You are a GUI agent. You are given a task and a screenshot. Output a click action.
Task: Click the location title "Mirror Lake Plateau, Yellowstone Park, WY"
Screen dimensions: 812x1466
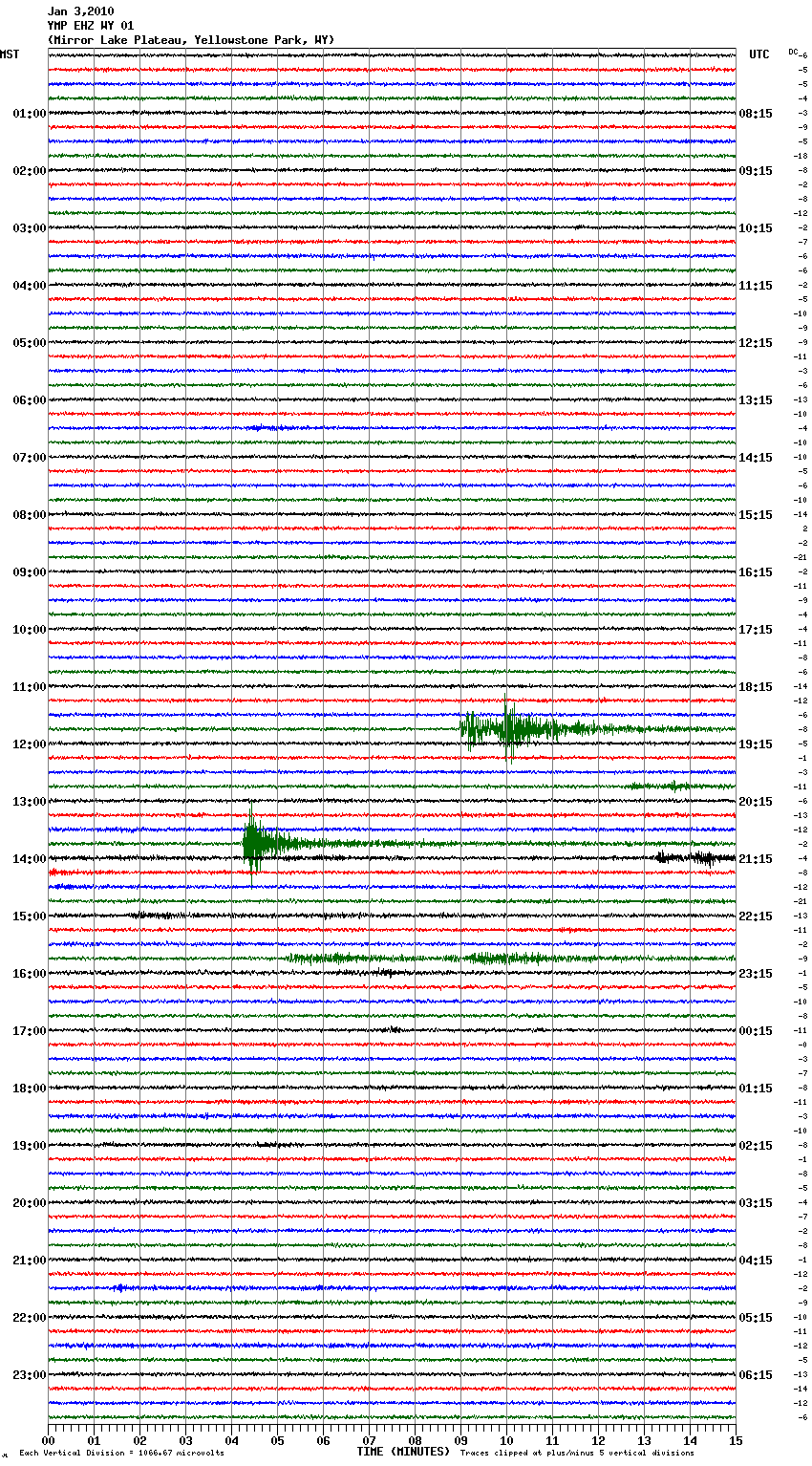click(x=191, y=40)
